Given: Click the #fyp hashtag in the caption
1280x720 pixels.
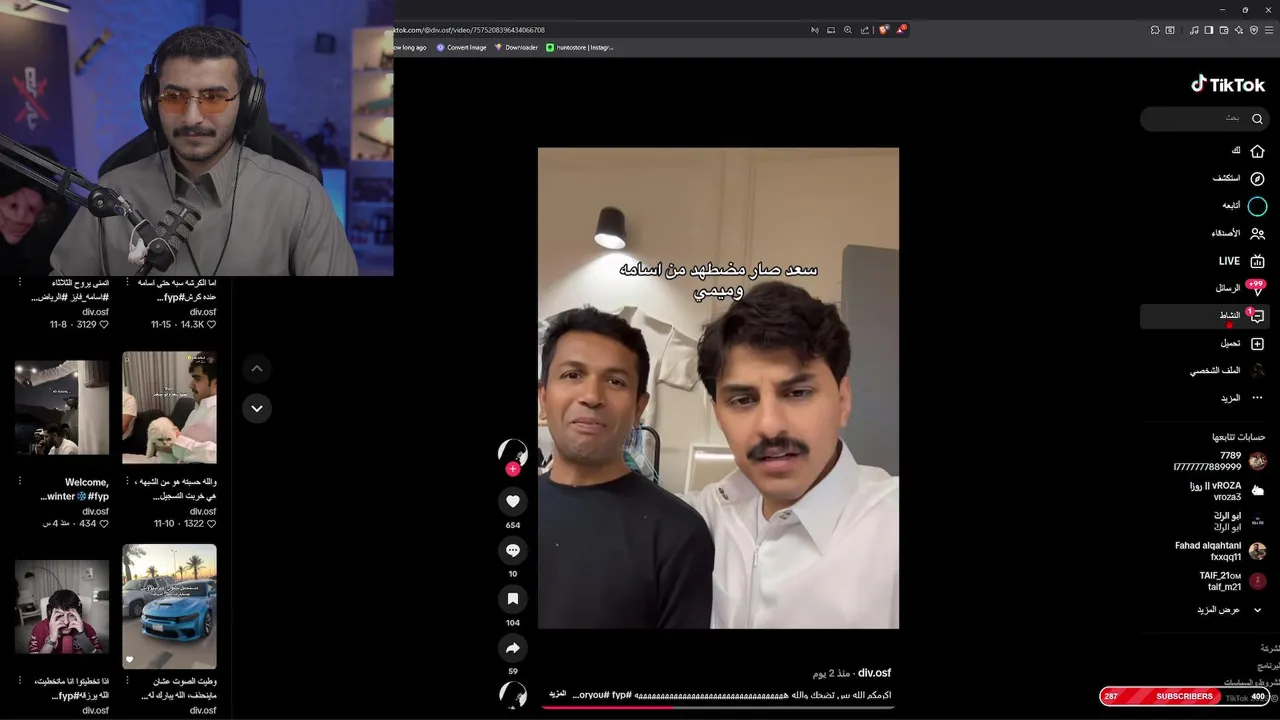Looking at the screenshot, I should pyautogui.click(x=622, y=694).
